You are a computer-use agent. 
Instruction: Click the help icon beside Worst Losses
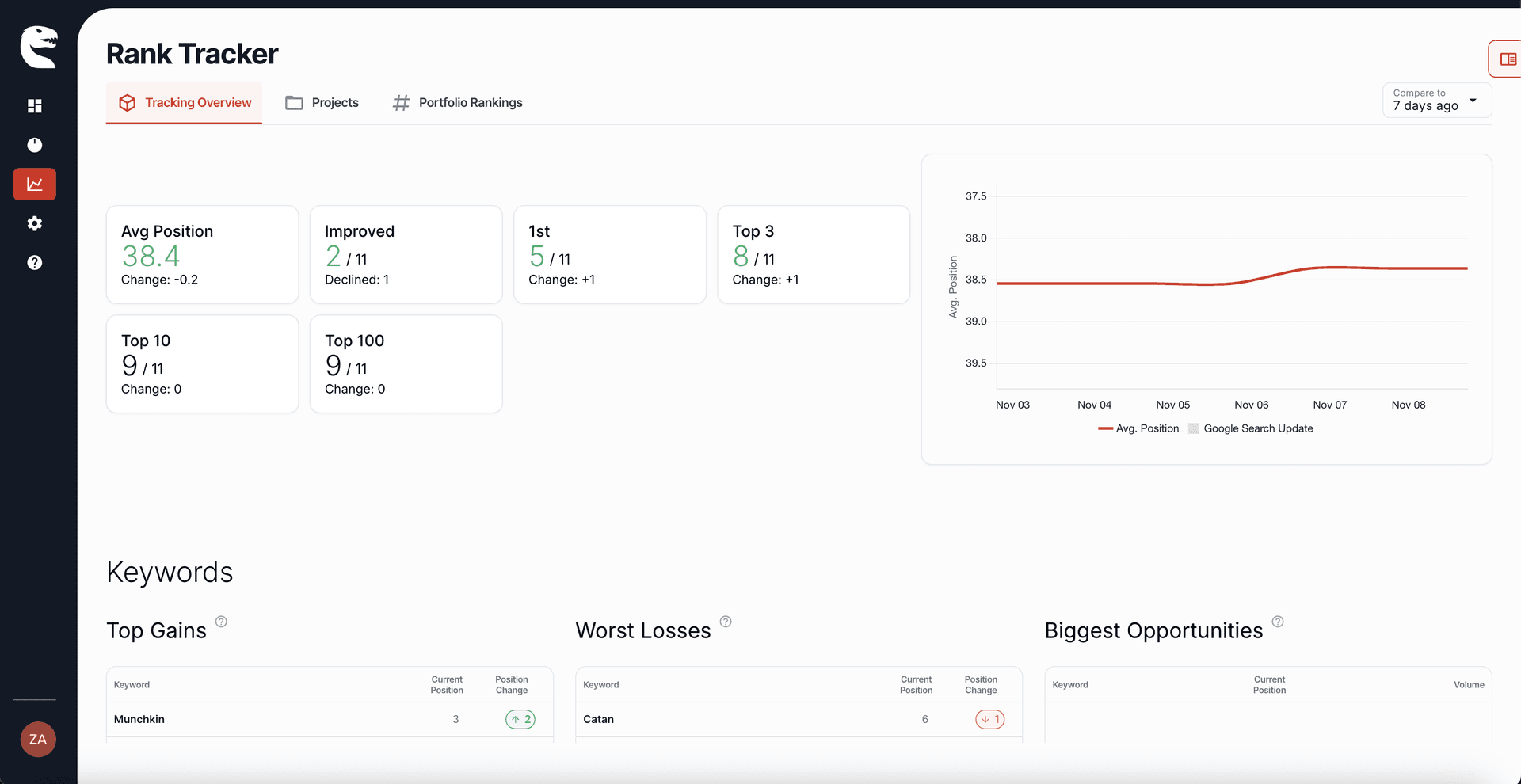point(726,622)
